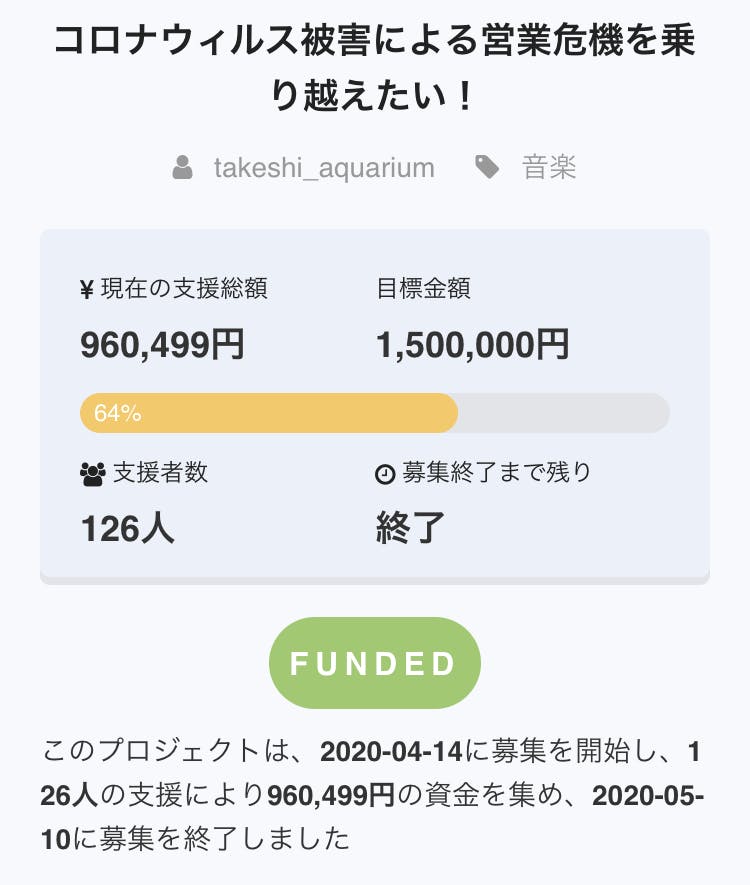750x885 pixels.
Task: Click the 64% funding progress bar
Action: [269, 413]
